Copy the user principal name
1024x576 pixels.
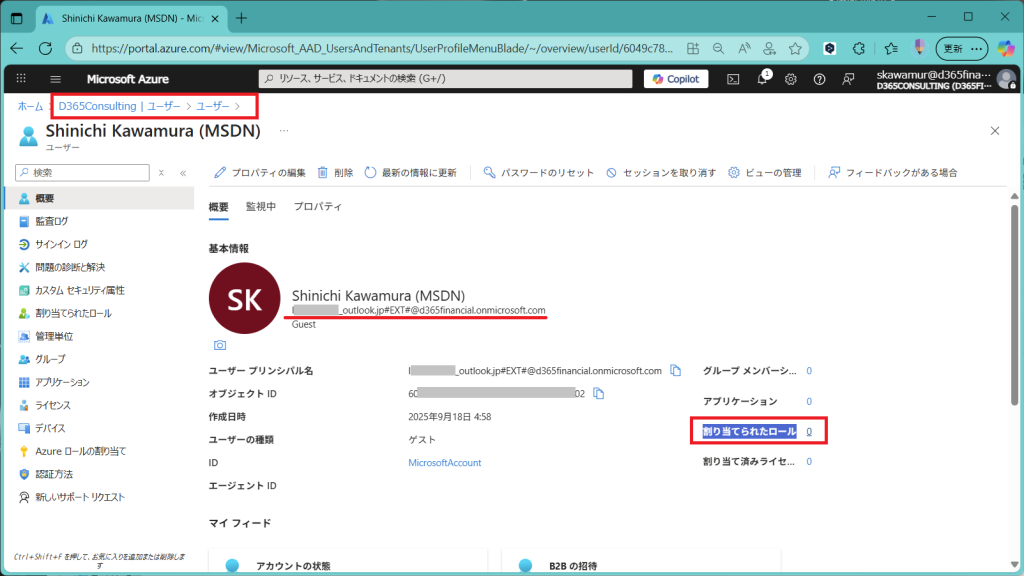point(676,370)
